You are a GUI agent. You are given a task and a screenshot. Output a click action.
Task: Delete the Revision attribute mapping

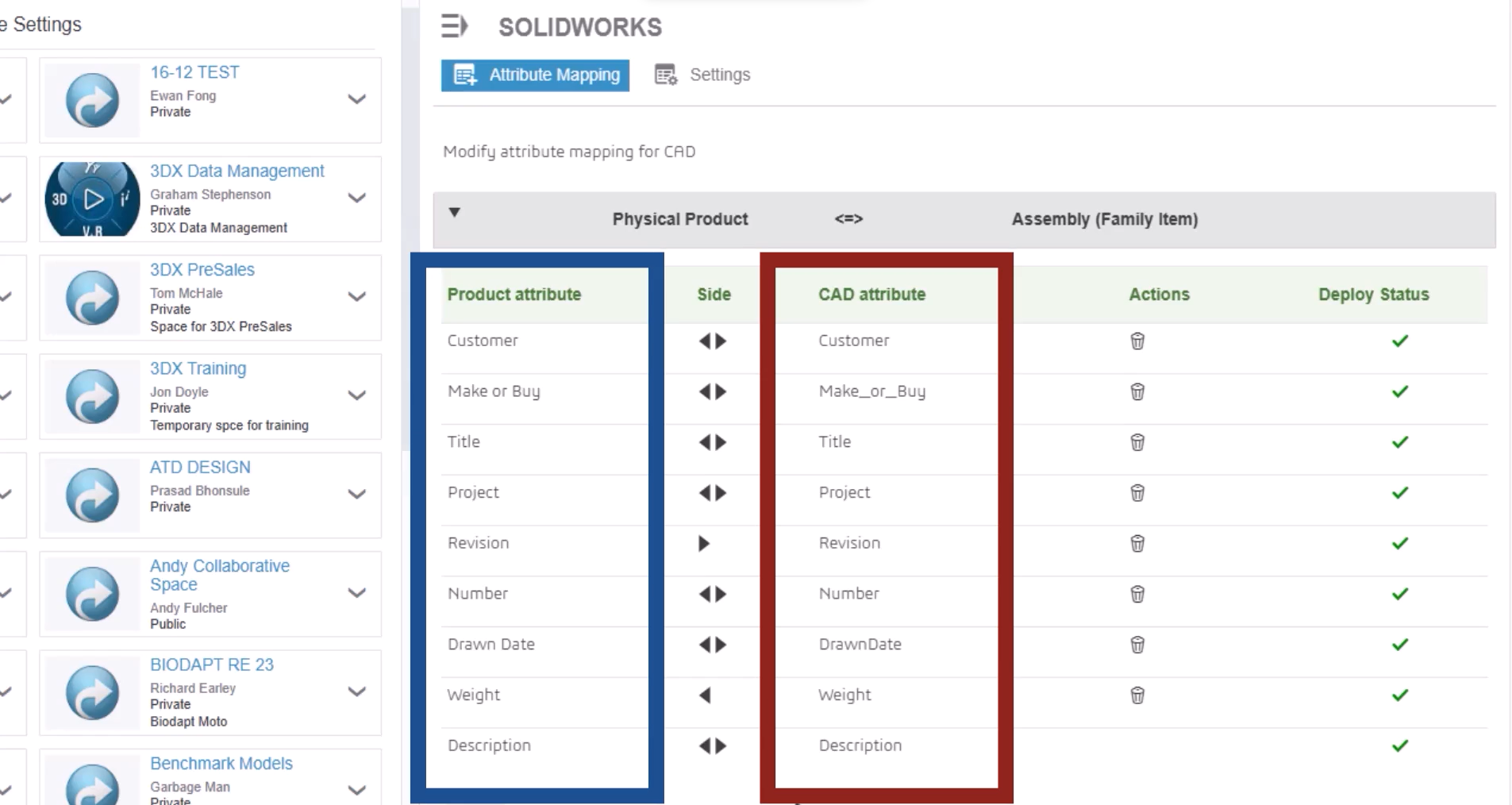[1137, 544]
